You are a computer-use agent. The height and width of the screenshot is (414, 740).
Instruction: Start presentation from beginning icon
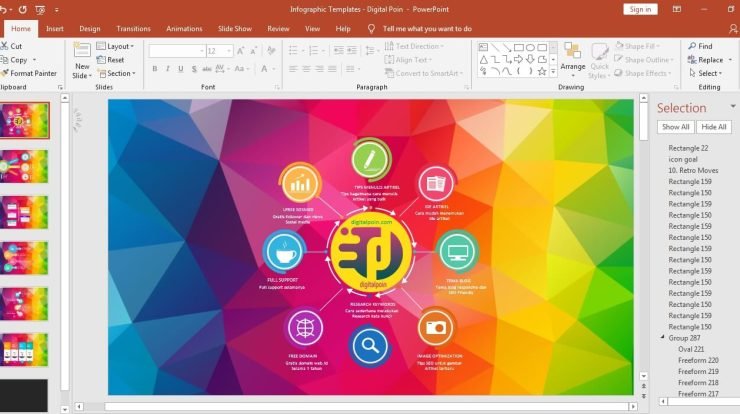coord(40,9)
